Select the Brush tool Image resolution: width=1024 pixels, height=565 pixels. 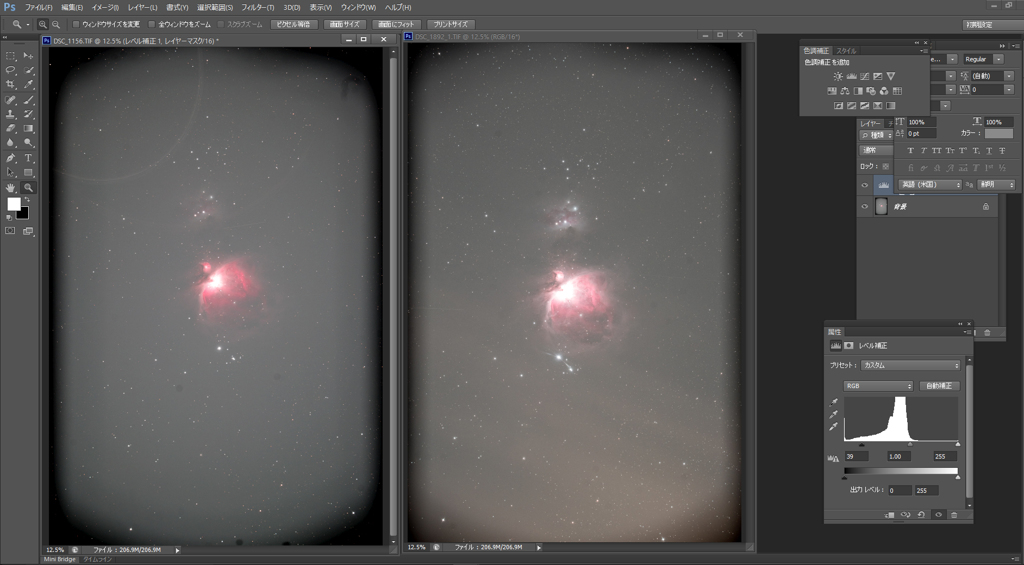click(28, 101)
